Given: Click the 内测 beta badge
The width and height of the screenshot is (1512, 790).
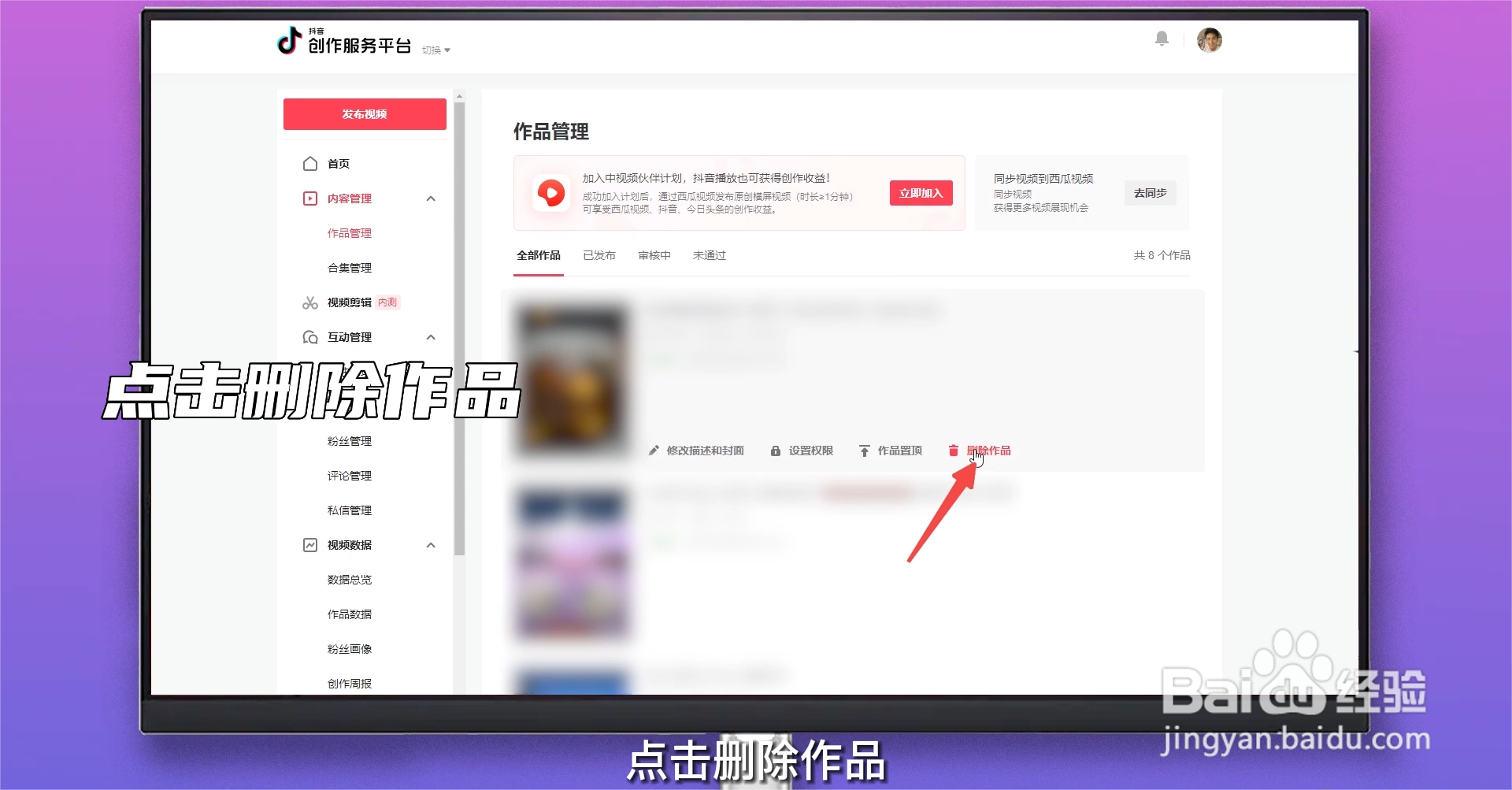Looking at the screenshot, I should point(387,302).
